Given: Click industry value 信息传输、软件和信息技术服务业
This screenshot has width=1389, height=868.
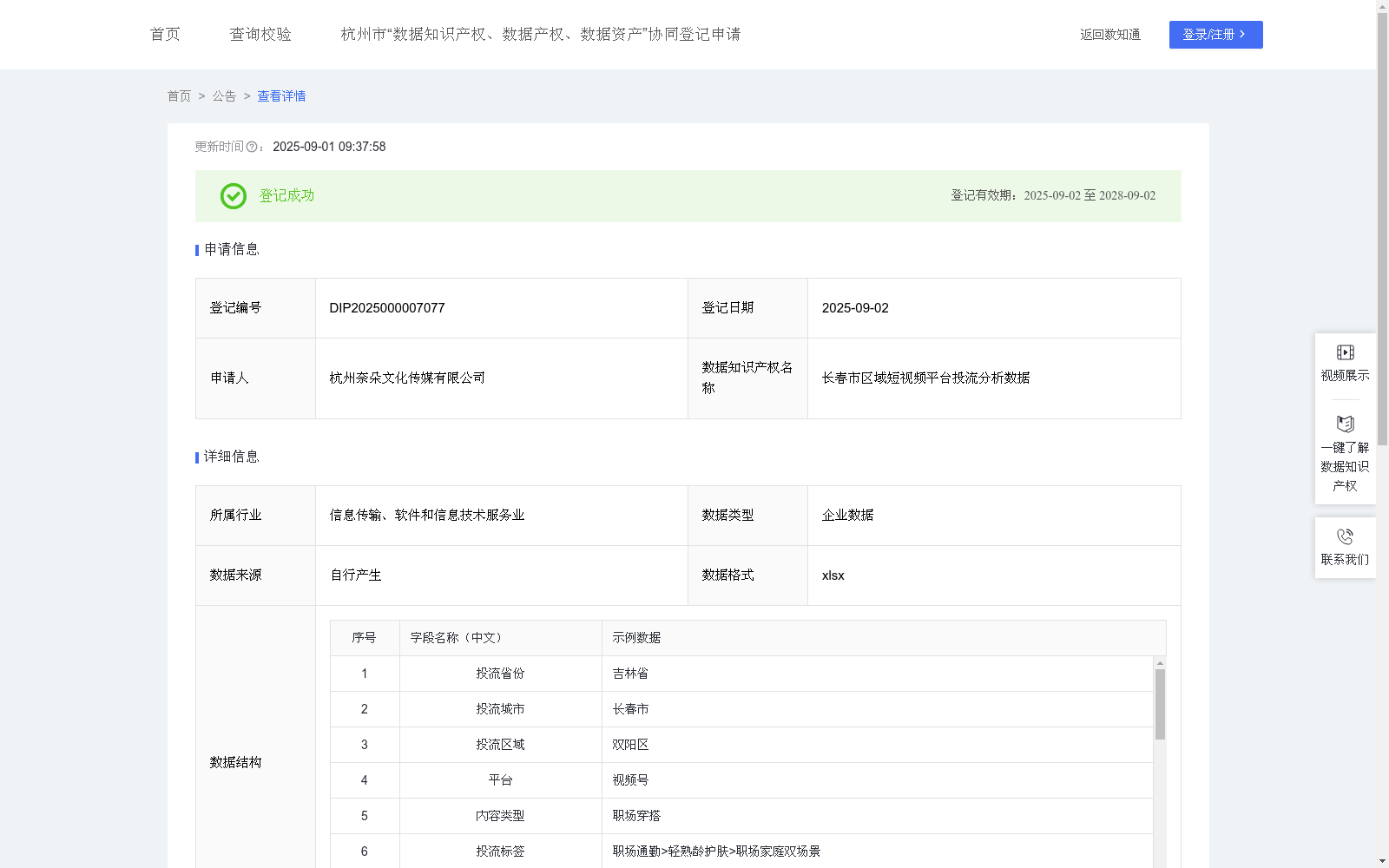Looking at the screenshot, I should point(427,516).
